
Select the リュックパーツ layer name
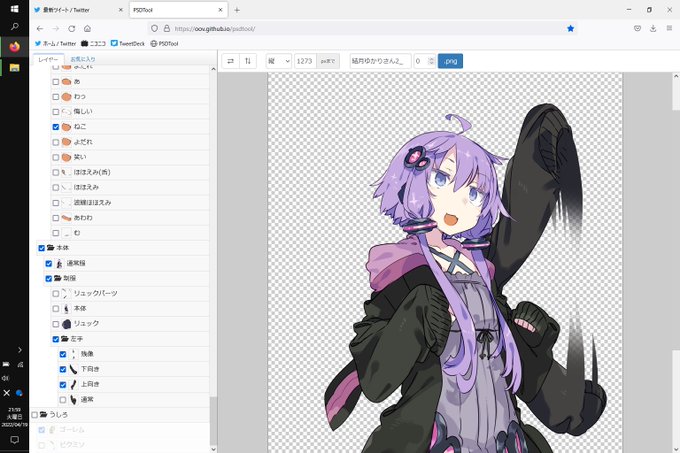coord(95,293)
